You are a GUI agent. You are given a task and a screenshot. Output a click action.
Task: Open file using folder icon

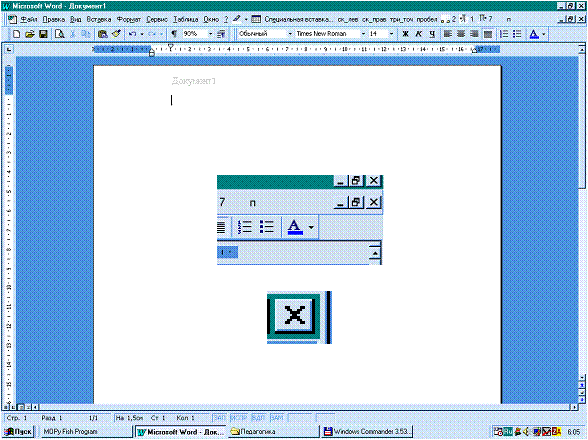pyautogui.click(x=30, y=34)
